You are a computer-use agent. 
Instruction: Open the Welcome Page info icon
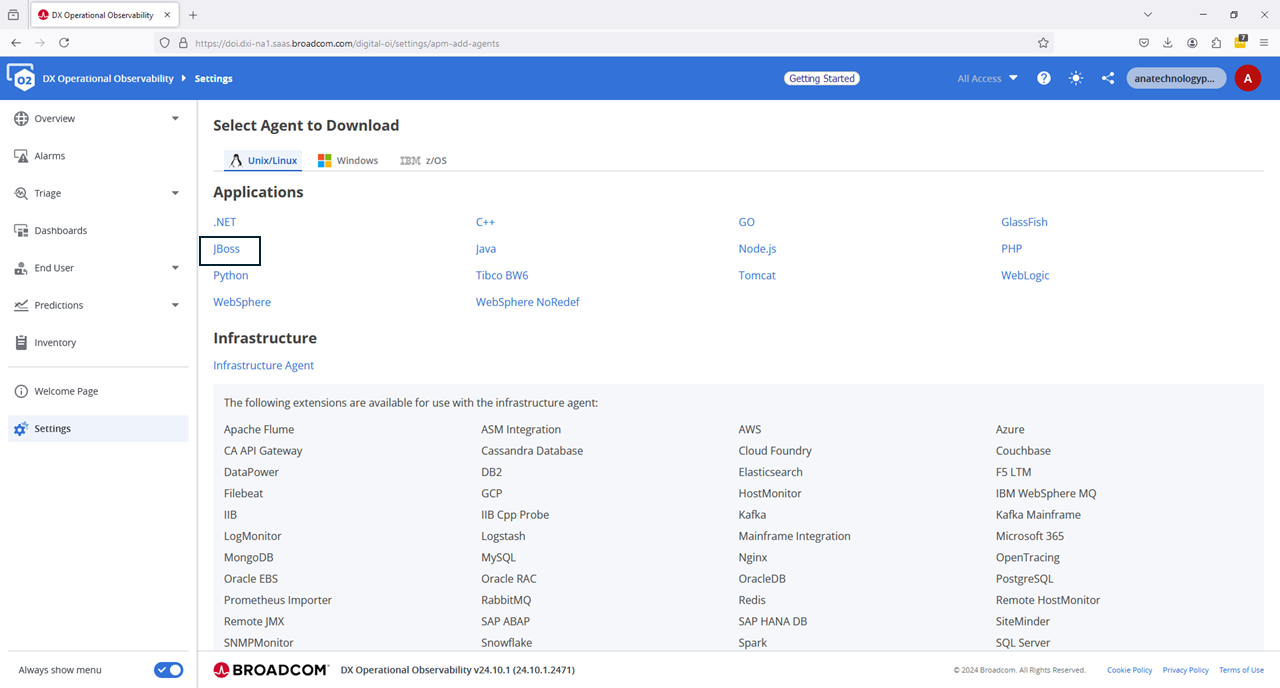[x=21, y=391]
